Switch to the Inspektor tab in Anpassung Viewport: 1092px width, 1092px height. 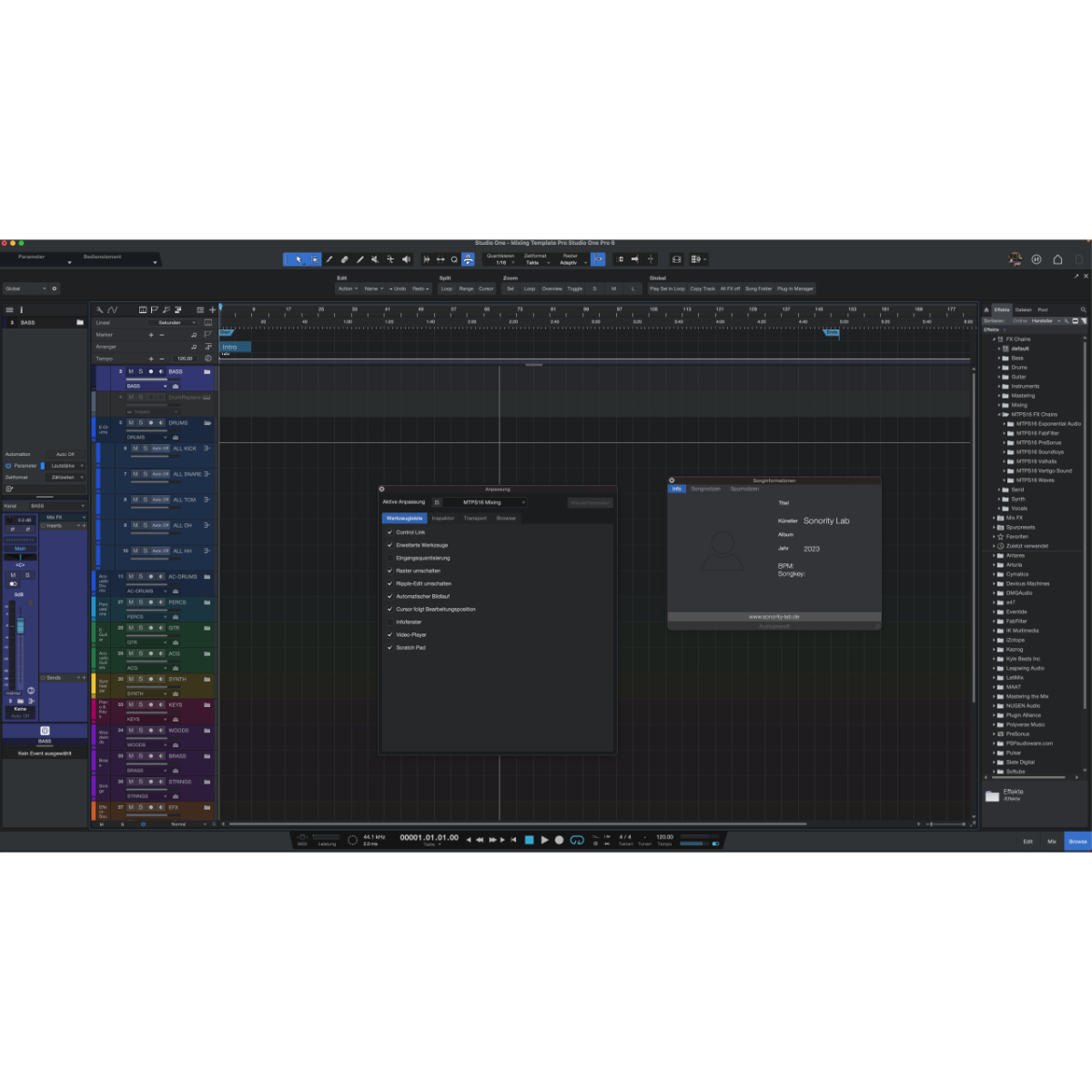443,518
